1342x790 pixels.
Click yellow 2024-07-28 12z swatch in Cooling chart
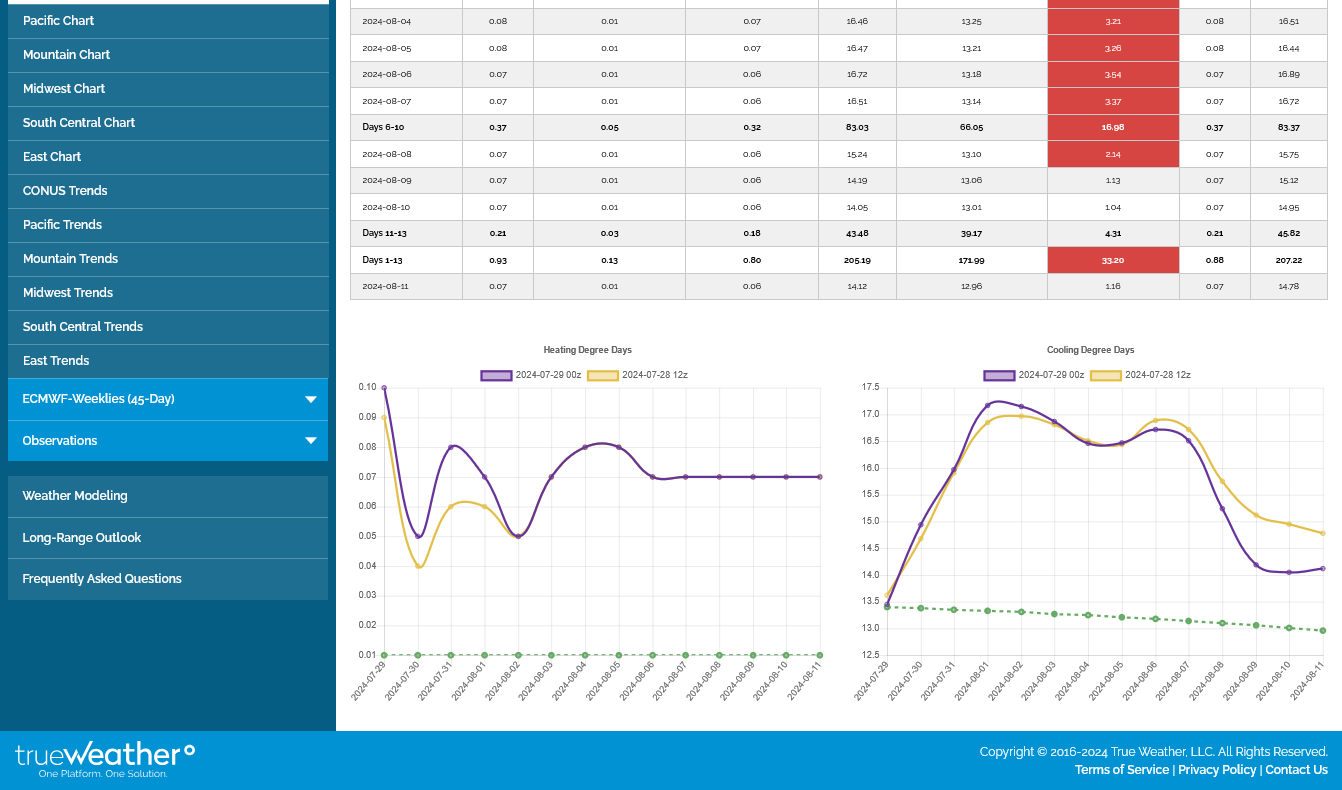(1105, 375)
